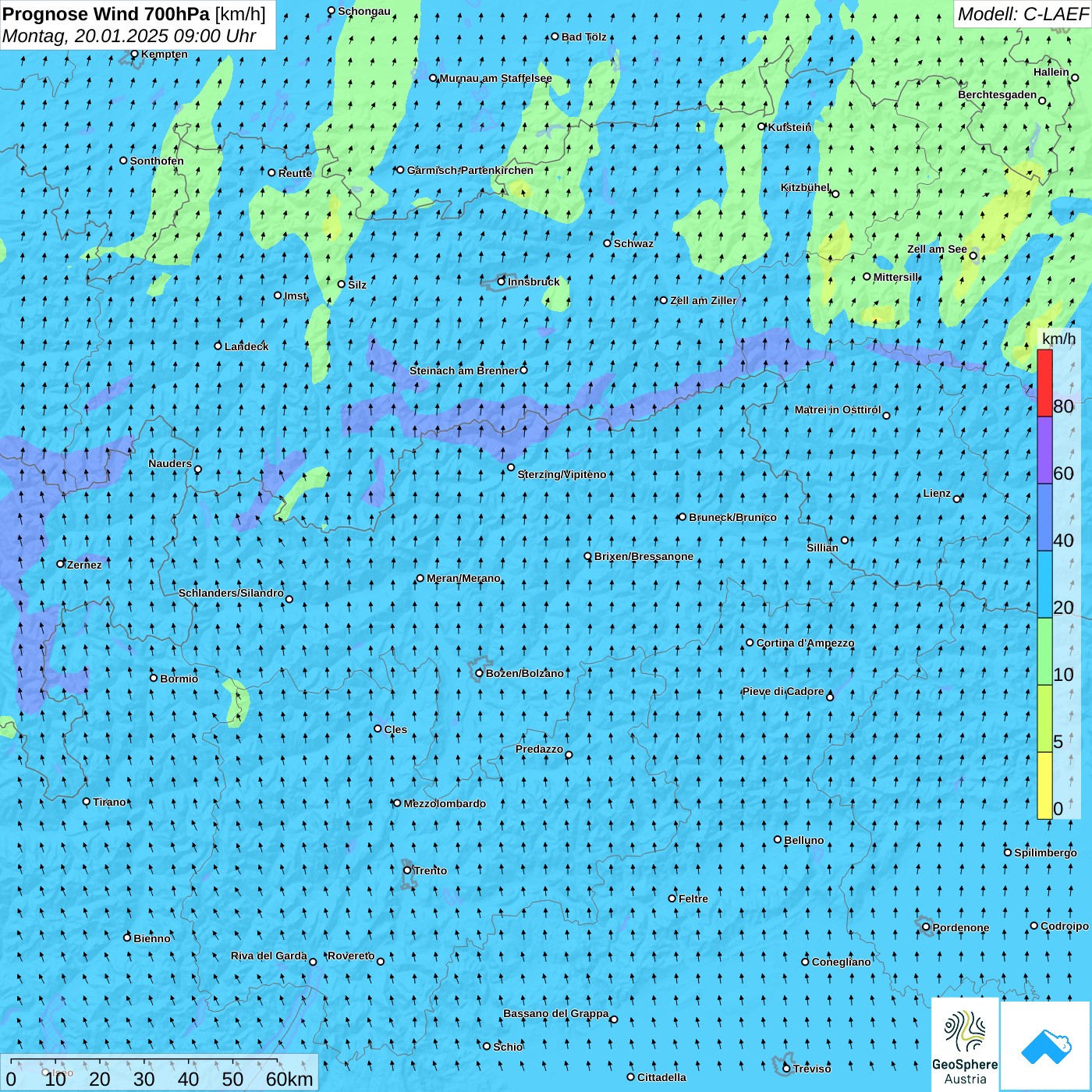1092x1092 pixels.
Task: Click the 'Brixen/Bressanone' label
Action: tap(644, 557)
